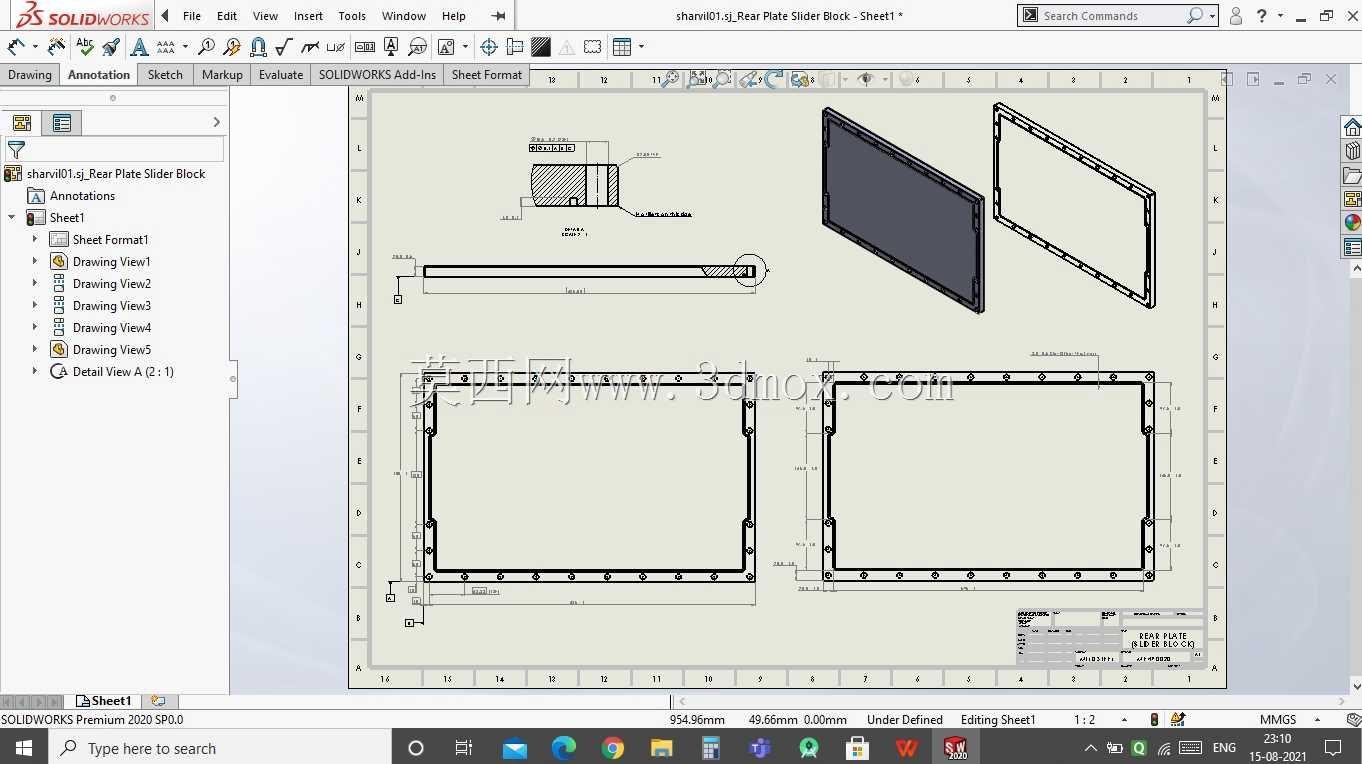The image size is (1362, 764).
Task: Insert a Datum Target
Action: pos(417,46)
